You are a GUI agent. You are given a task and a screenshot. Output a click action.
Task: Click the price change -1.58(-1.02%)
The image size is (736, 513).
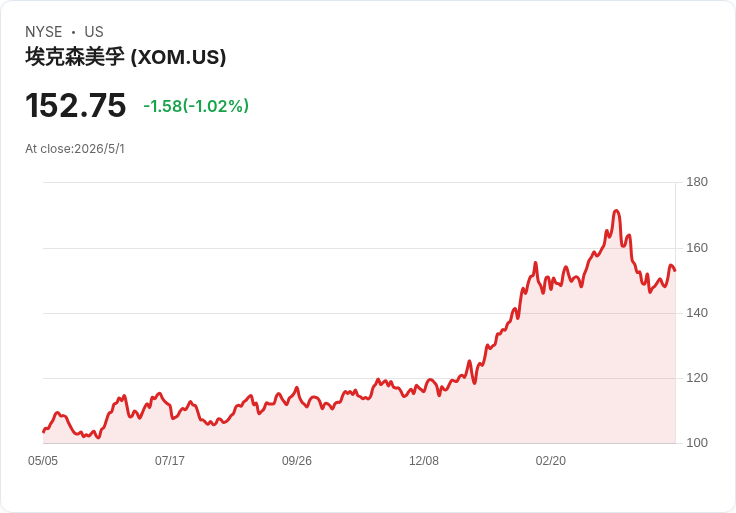[196, 106]
